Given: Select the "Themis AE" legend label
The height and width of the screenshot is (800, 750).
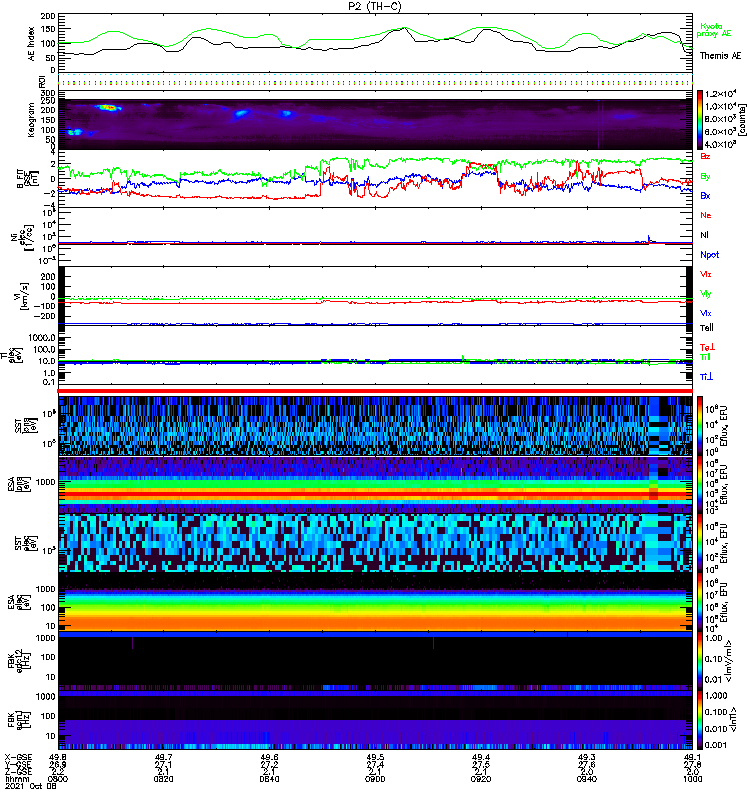Looking at the screenshot, I should point(720,56).
